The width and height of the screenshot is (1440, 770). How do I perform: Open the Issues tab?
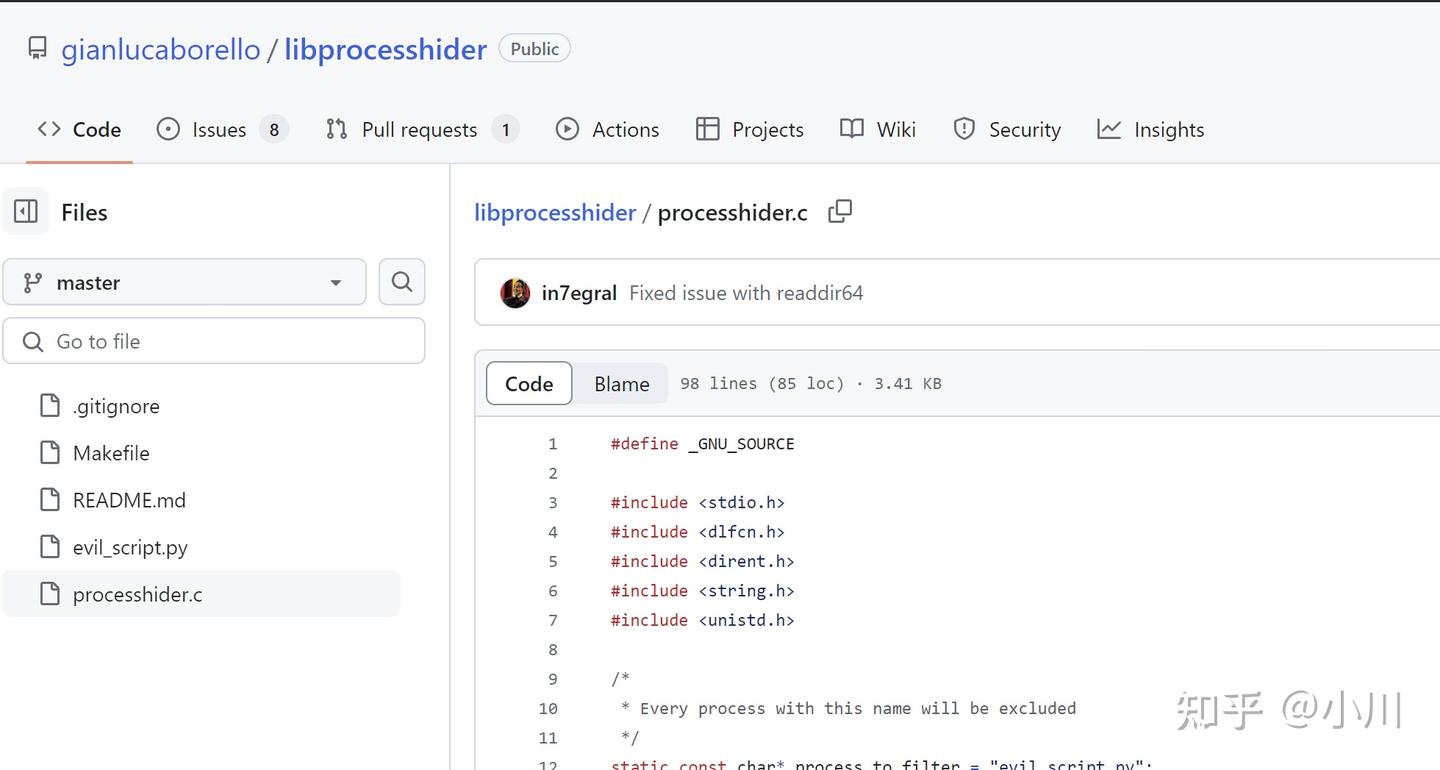pos(222,129)
